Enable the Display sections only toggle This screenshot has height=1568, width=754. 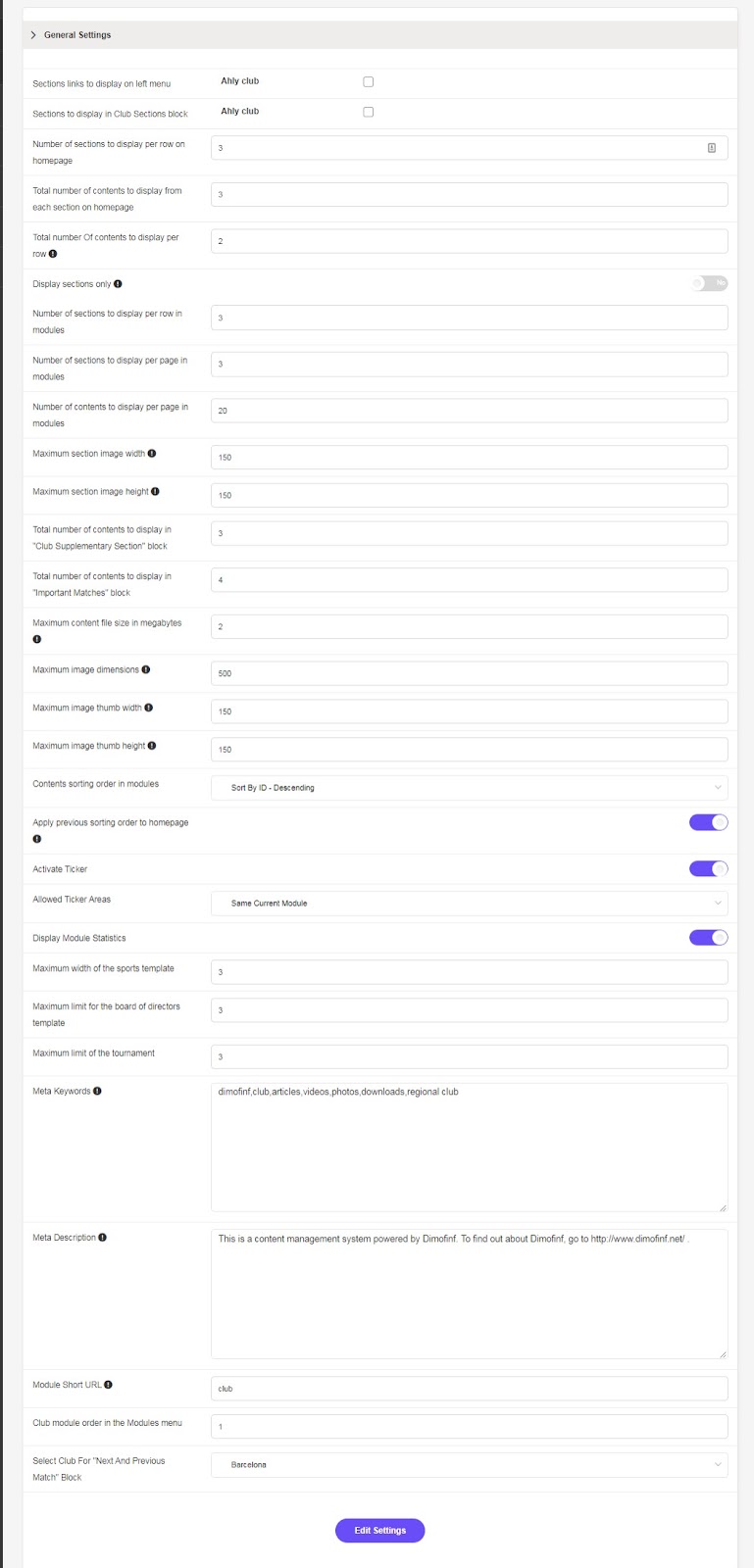(x=709, y=283)
